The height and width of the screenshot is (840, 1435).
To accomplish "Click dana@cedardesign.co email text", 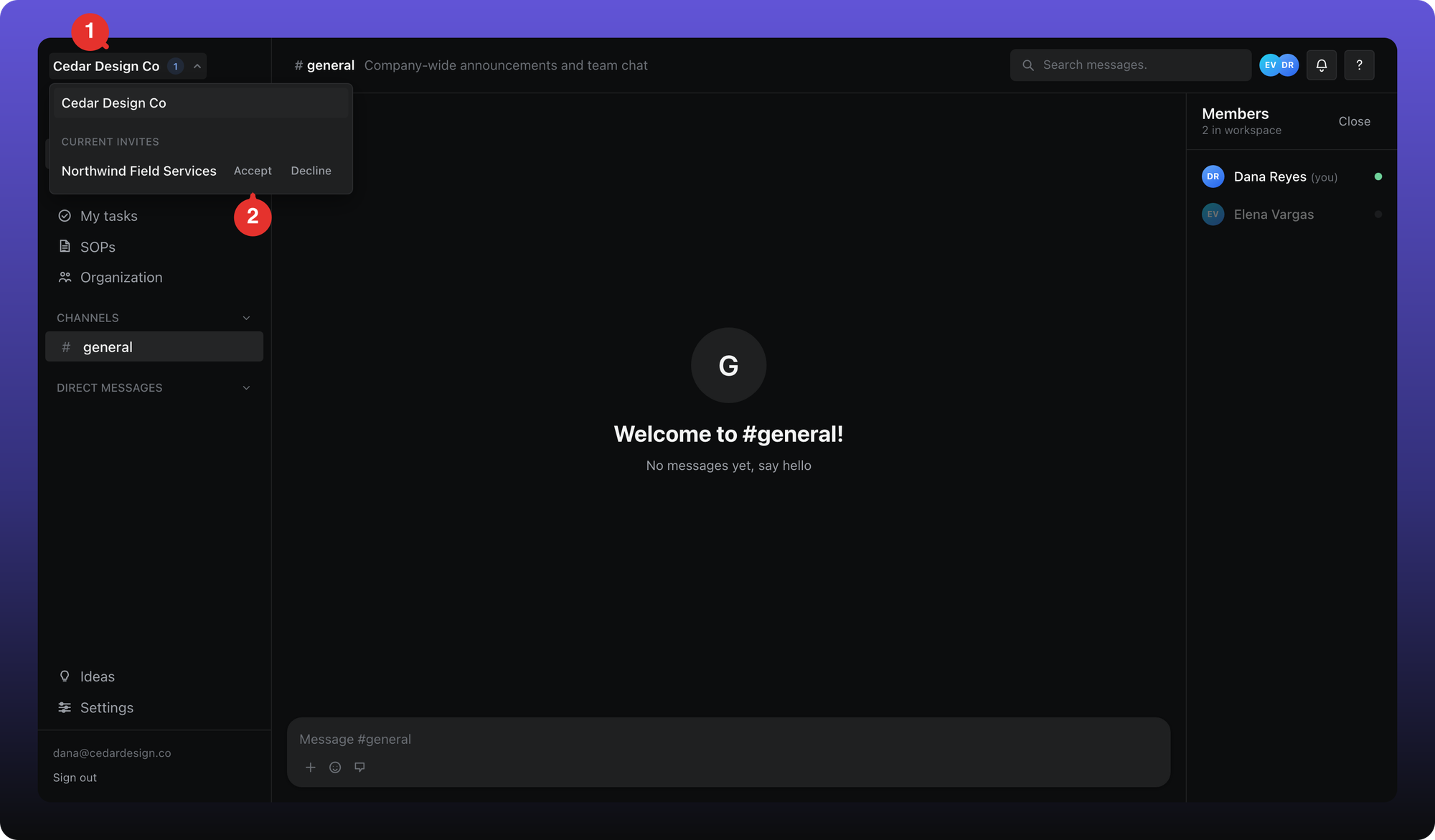I will click(x=112, y=753).
